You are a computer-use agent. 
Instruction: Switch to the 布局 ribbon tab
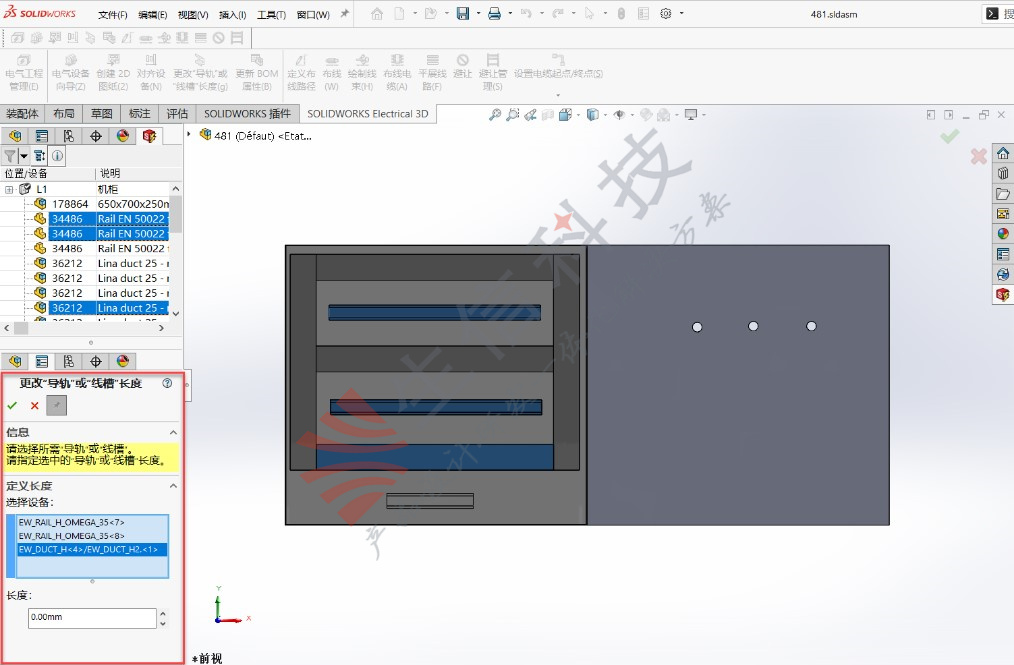pyautogui.click(x=63, y=114)
